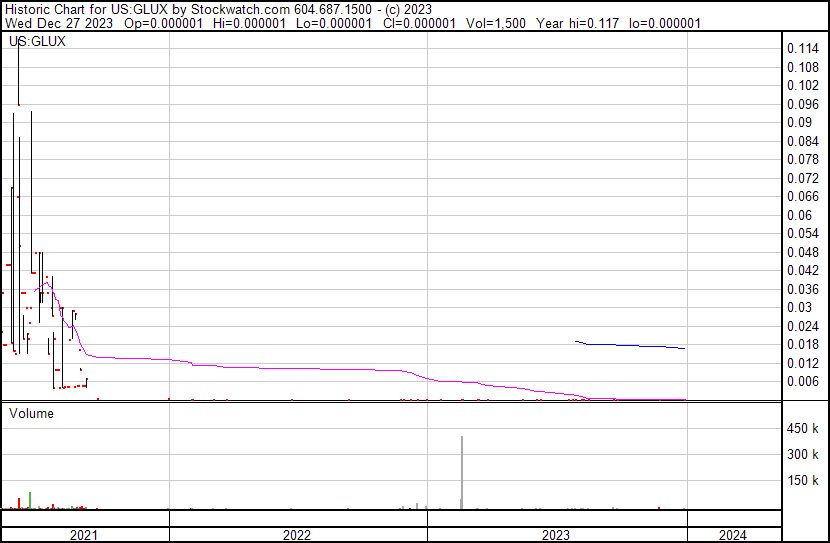
Task: Select the 2022 year label on timeline
Action: point(297,535)
